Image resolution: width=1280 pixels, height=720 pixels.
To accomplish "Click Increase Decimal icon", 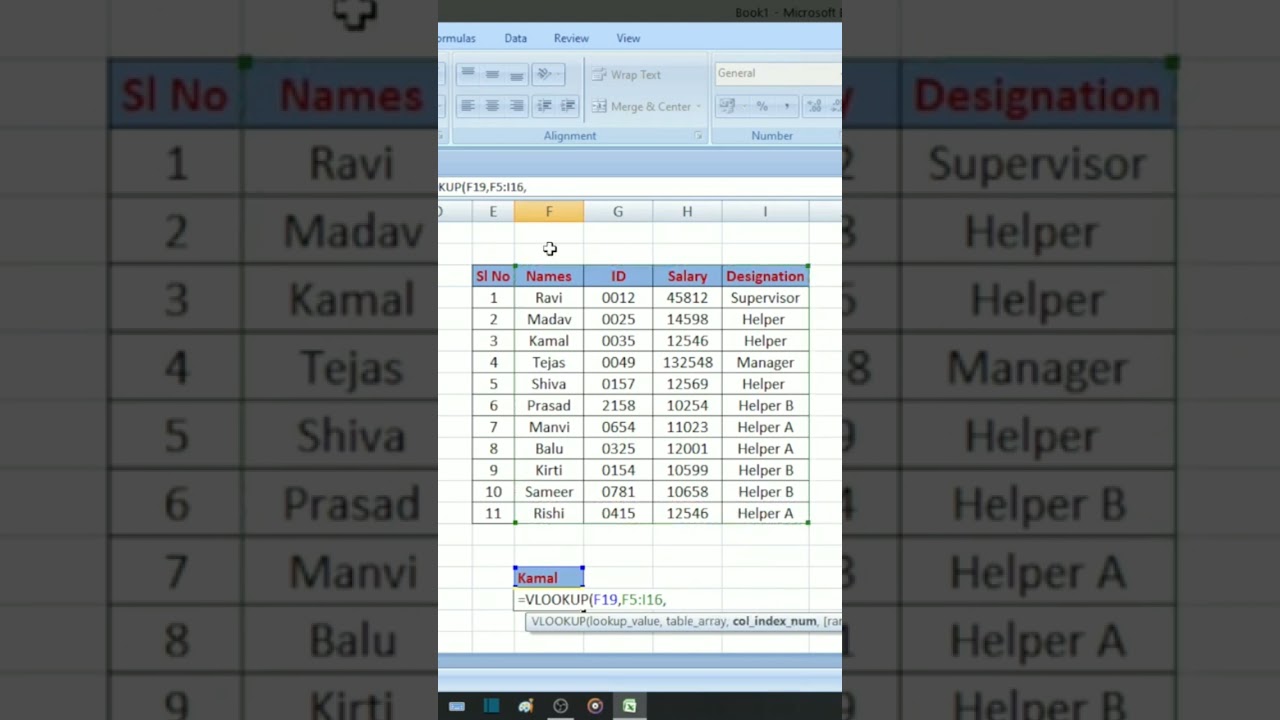I will tap(814, 106).
